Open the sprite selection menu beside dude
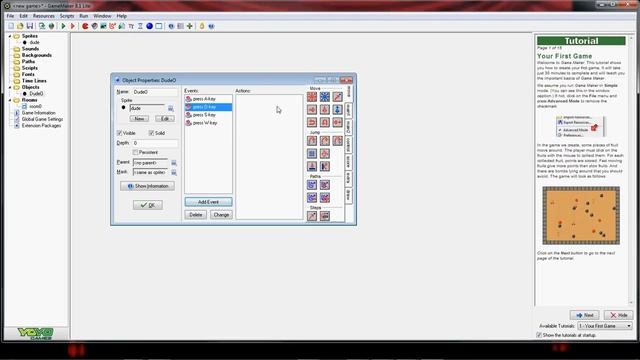The image size is (640, 360). point(171,109)
